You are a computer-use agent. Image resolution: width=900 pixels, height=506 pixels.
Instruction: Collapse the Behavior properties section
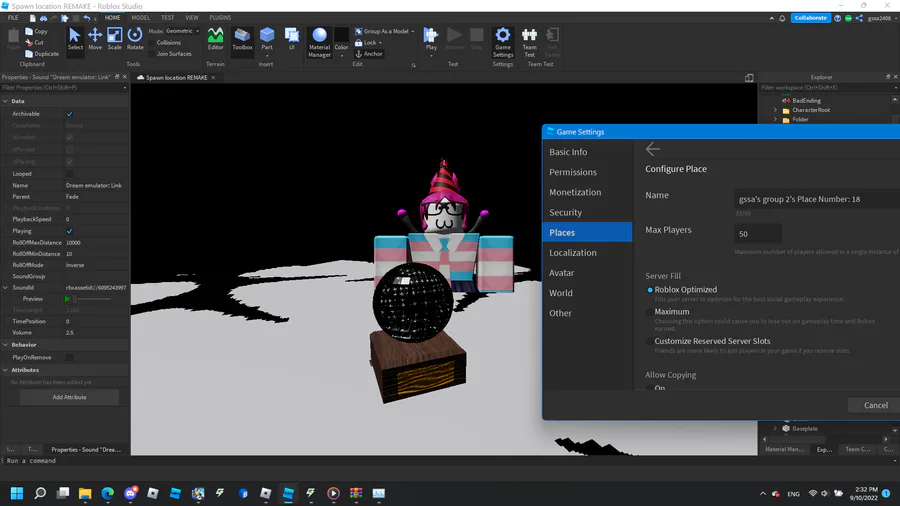click(x=5, y=345)
